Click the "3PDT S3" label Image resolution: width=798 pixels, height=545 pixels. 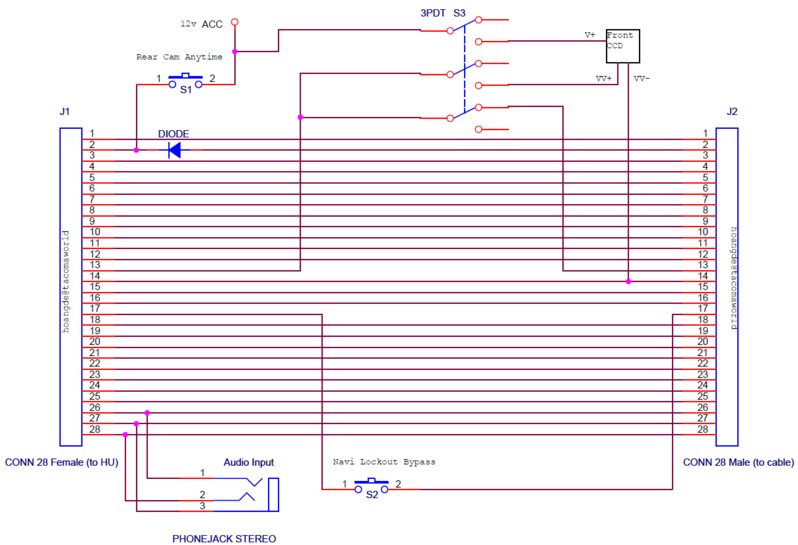[x=443, y=13]
